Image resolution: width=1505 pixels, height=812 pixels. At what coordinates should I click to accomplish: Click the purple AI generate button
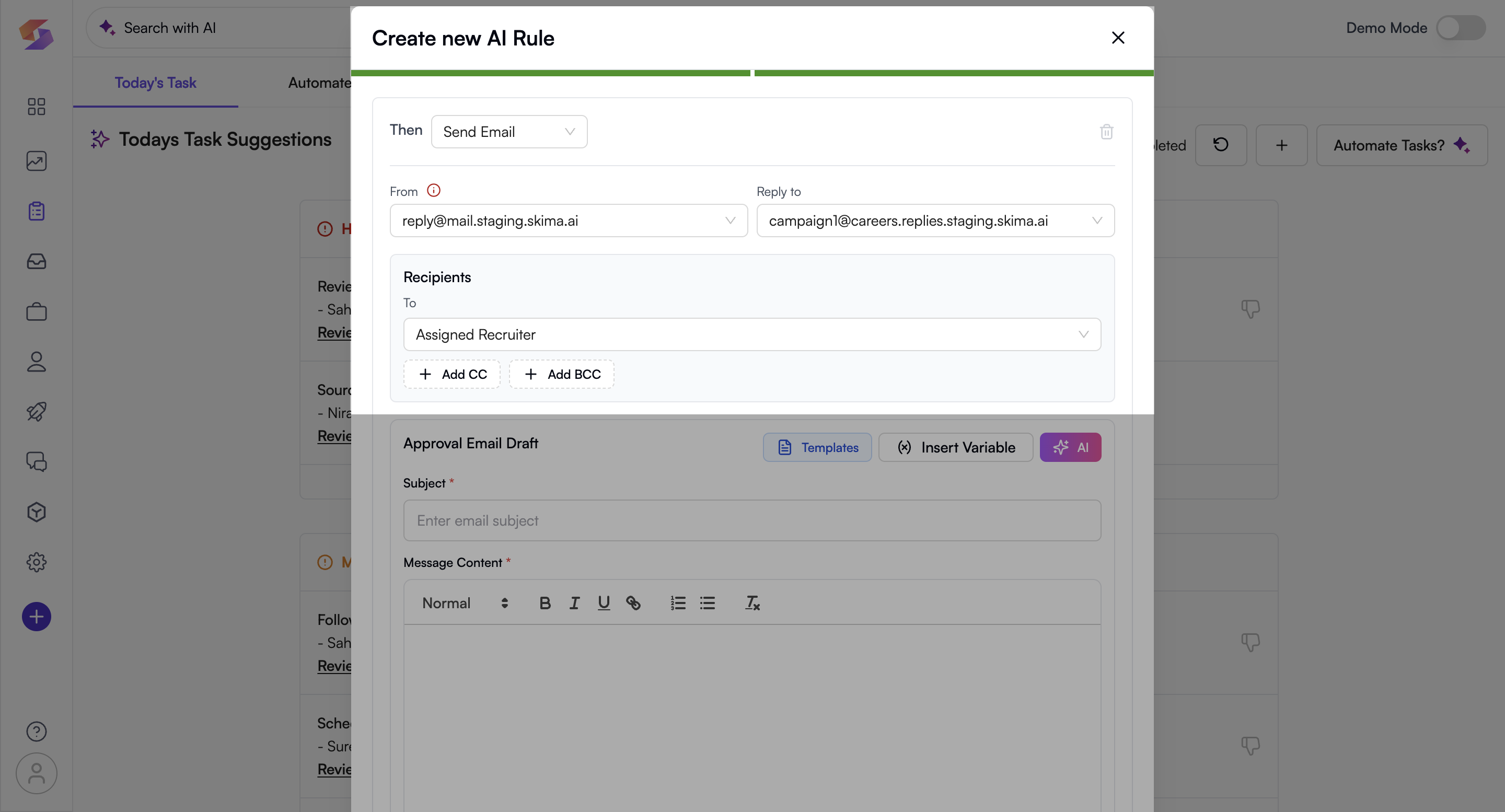point(1070,447)
